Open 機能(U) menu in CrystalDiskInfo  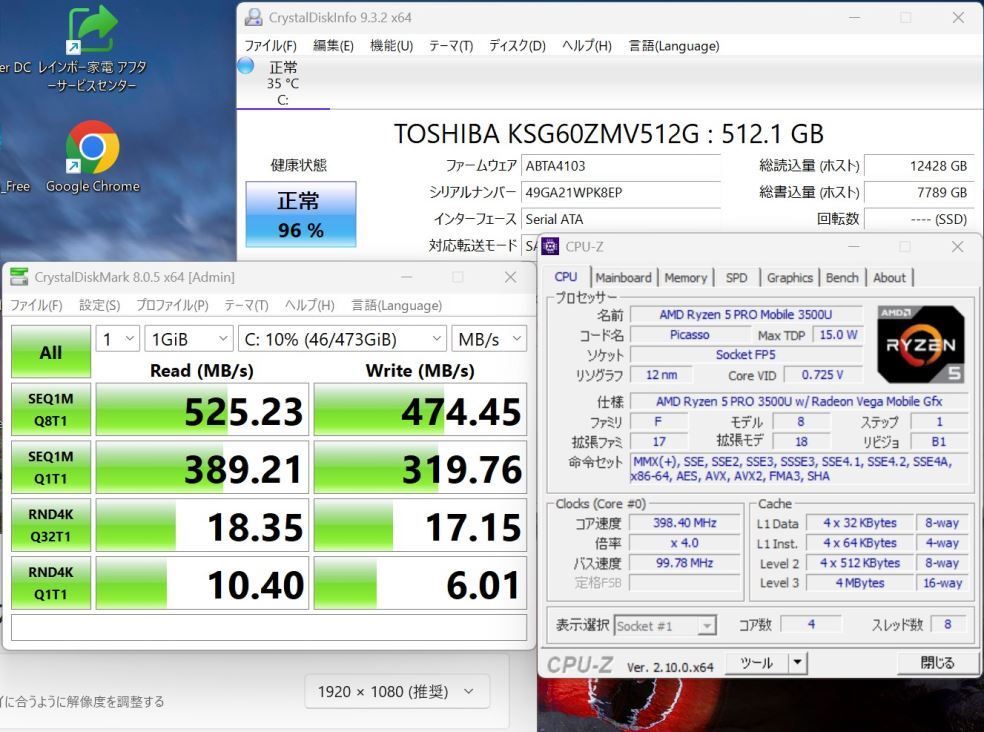tap(392, 46)
